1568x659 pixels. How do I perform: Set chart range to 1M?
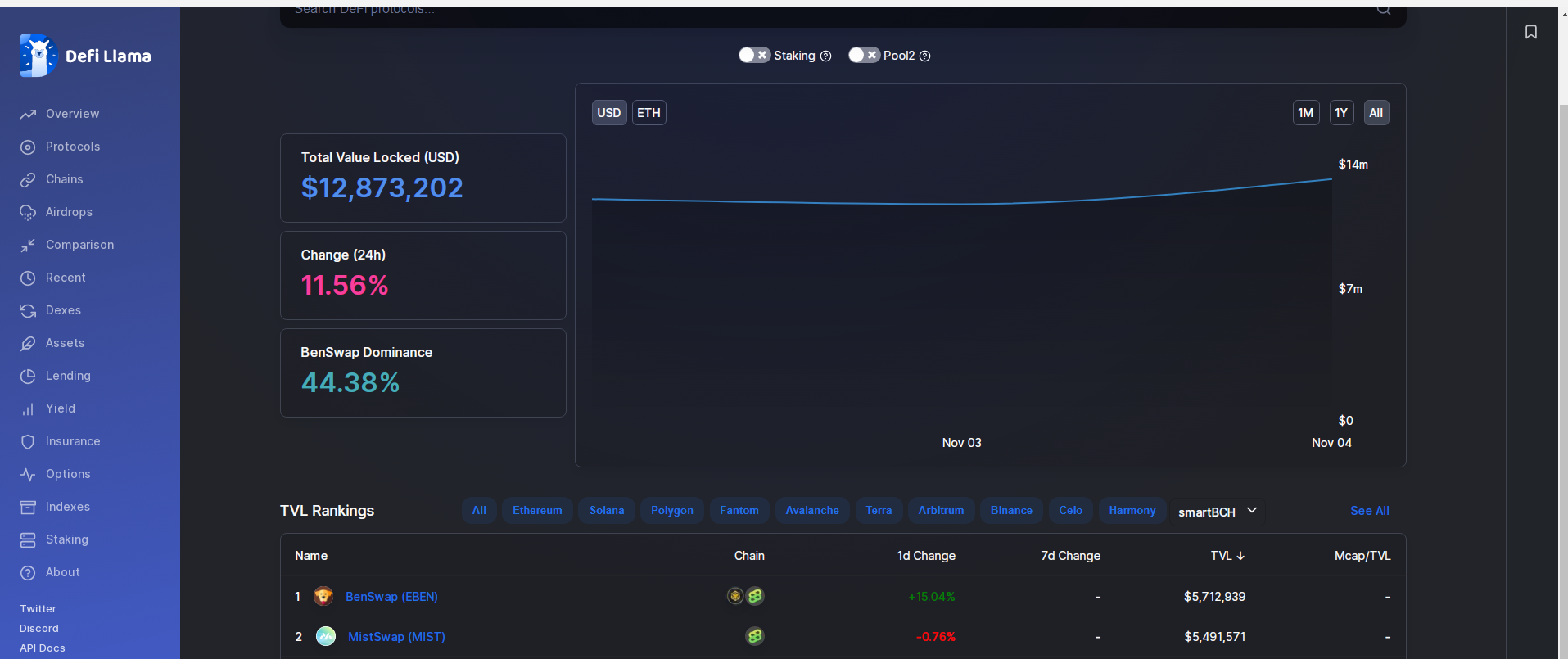(x=1306, y=113)
